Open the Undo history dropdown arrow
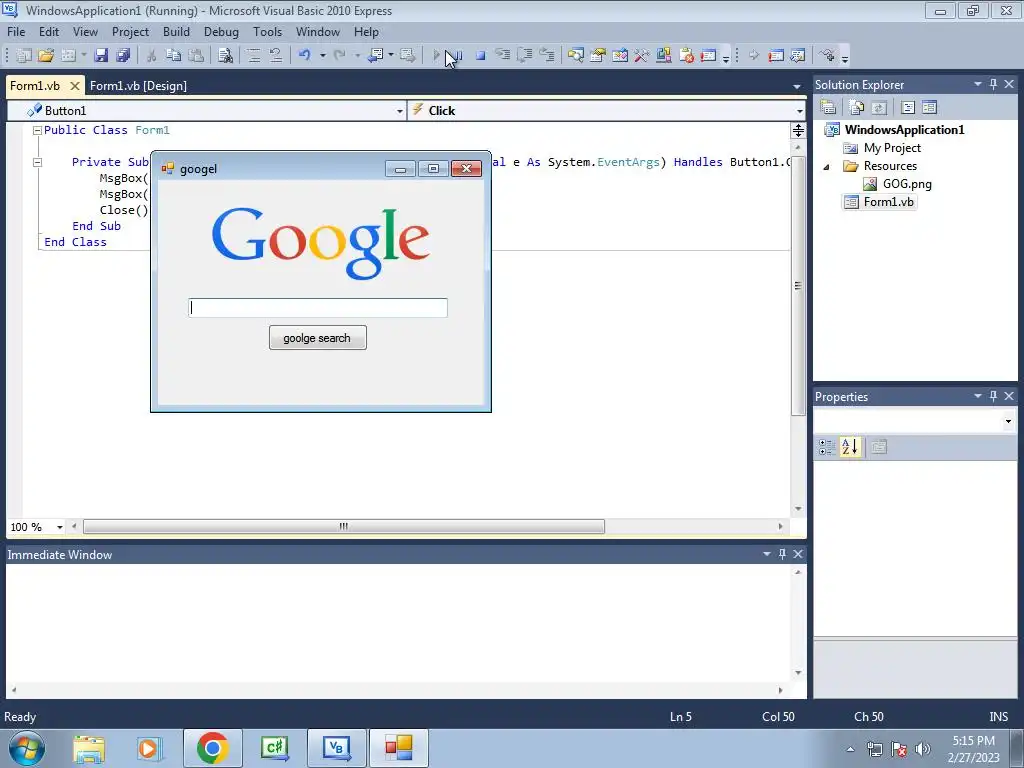The width and height of the screenshot is (1024, 768). 323,56
